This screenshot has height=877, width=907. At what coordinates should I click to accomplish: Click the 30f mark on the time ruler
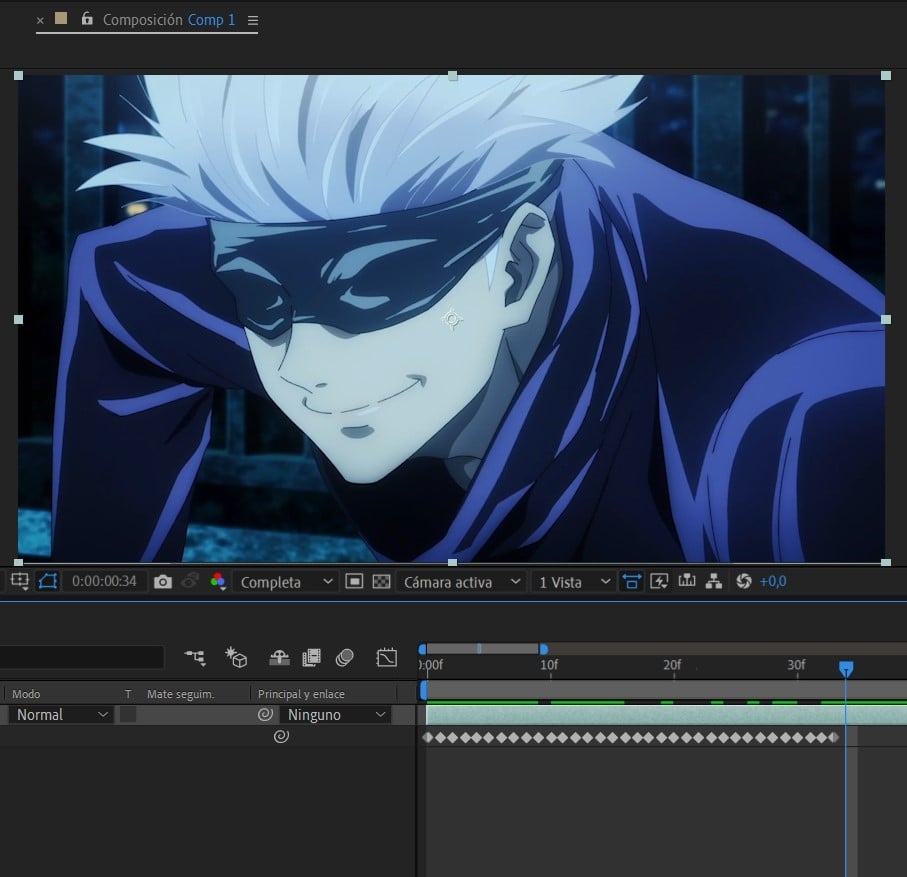tap(796, 665)
